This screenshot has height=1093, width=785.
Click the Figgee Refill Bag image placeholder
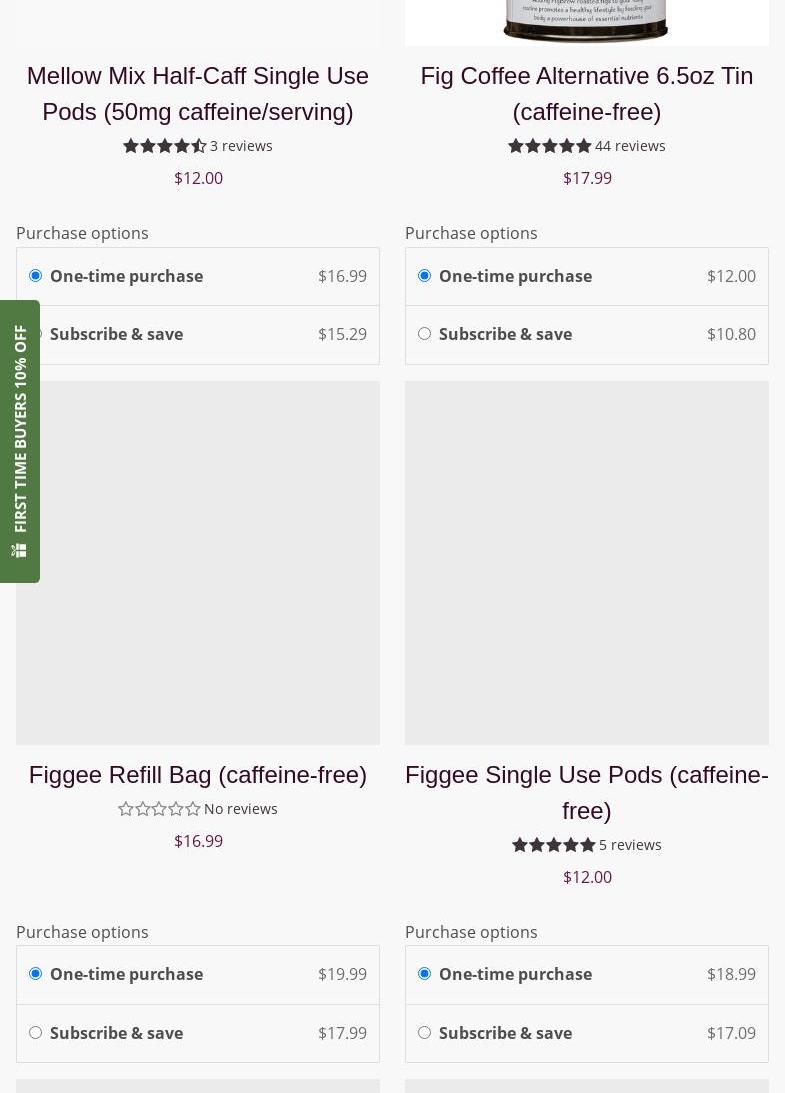[x=198, y=562]
